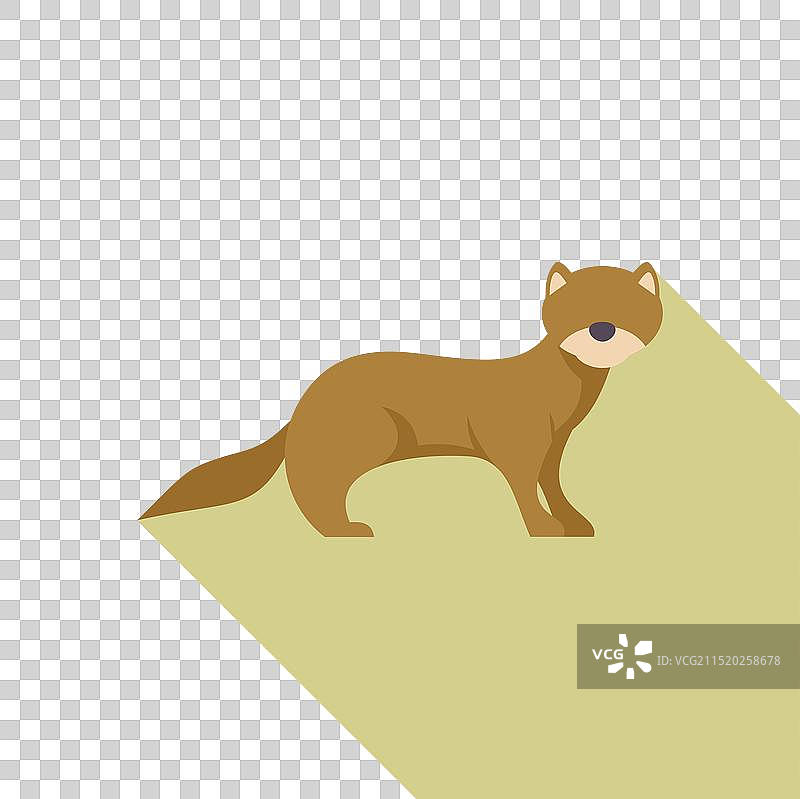Viewport: 800px width, 799px height.
Task: Click the weasel's left ear
Action: coord(557,281)
